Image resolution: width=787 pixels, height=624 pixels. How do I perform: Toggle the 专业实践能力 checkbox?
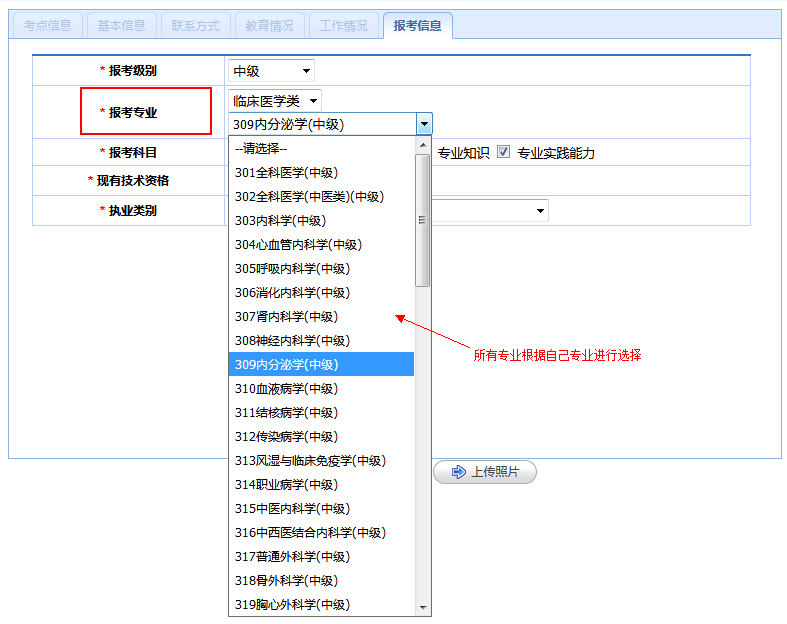[x=504, y=152]
